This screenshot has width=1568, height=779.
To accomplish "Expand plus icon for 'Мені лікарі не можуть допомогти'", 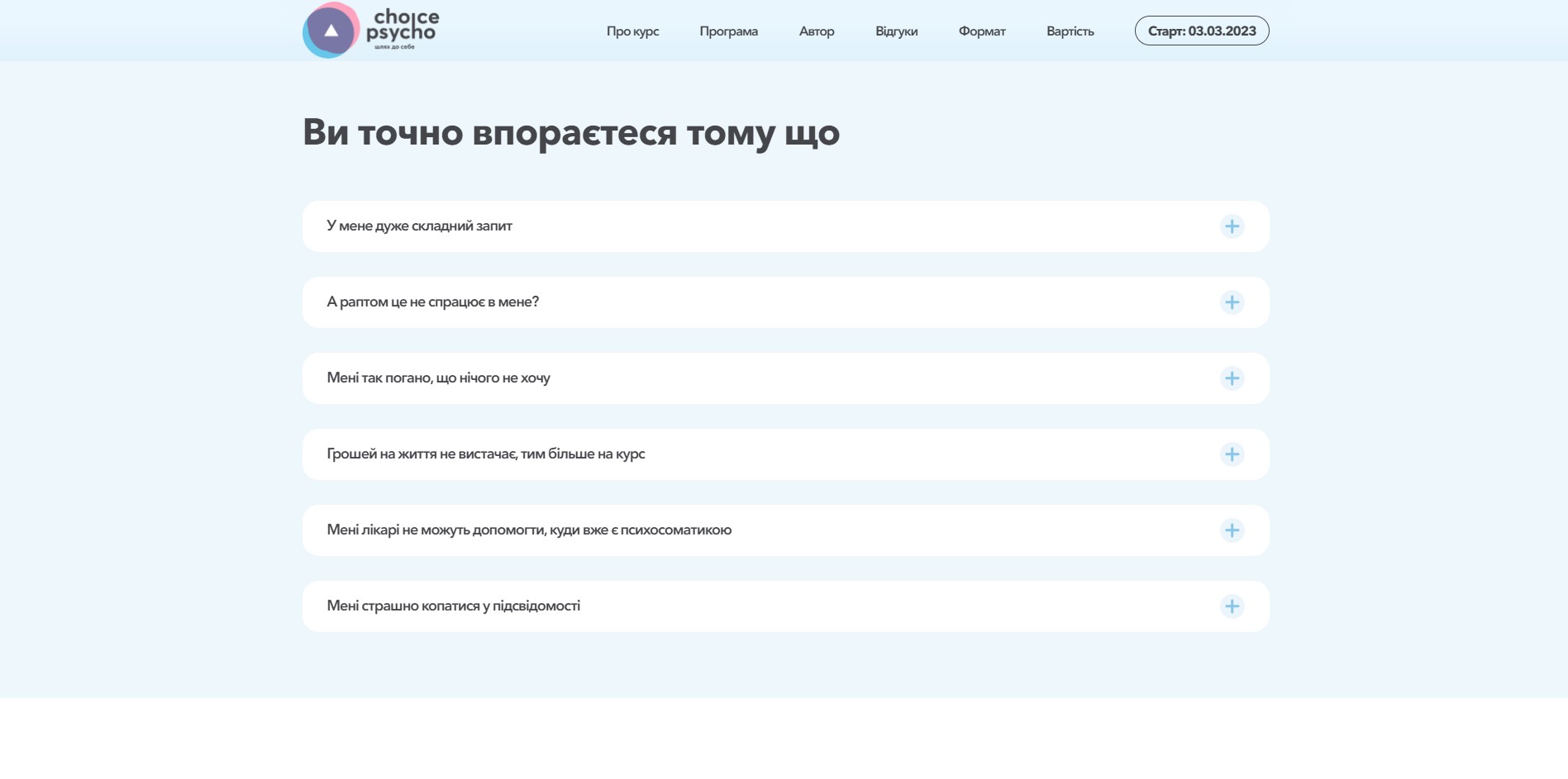I will (x=1232, y=530).
